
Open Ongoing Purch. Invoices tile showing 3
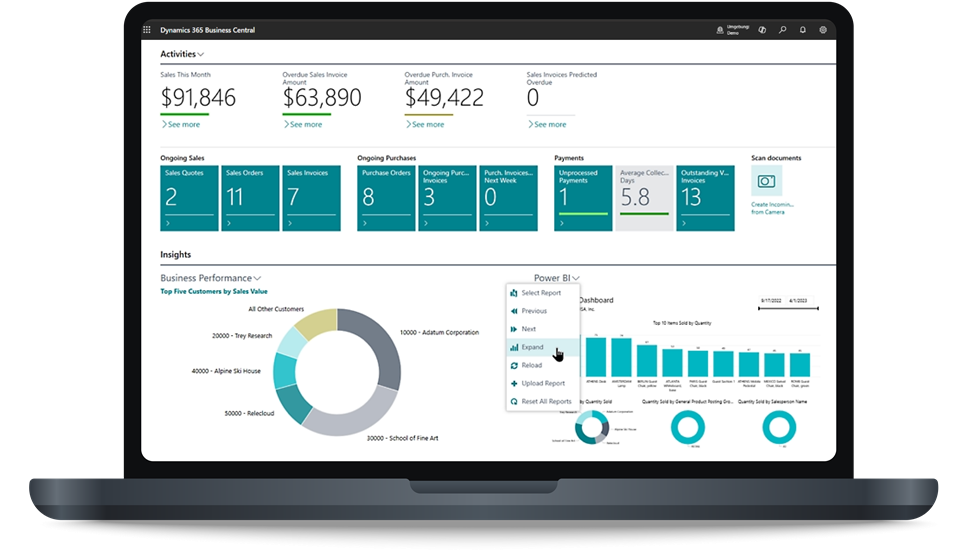coord(448,198)
